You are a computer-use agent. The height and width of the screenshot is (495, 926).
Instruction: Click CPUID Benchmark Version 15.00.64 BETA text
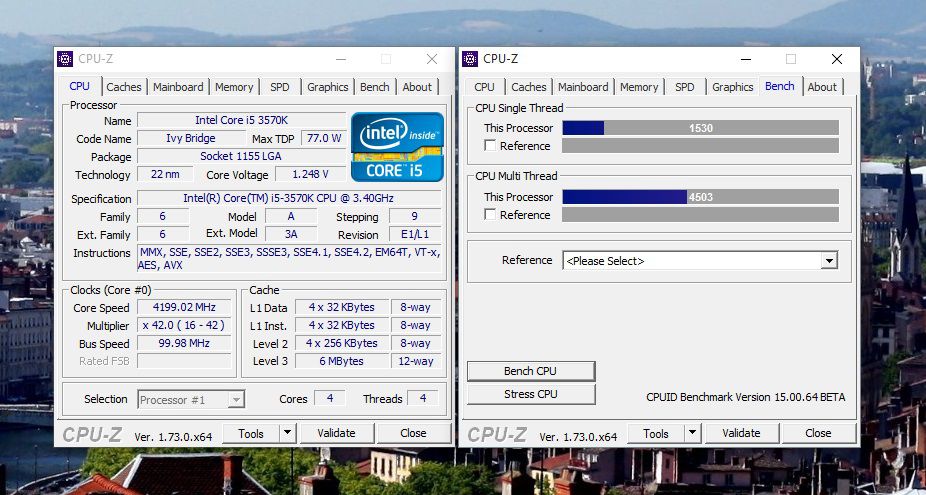[x=746, y=398]
